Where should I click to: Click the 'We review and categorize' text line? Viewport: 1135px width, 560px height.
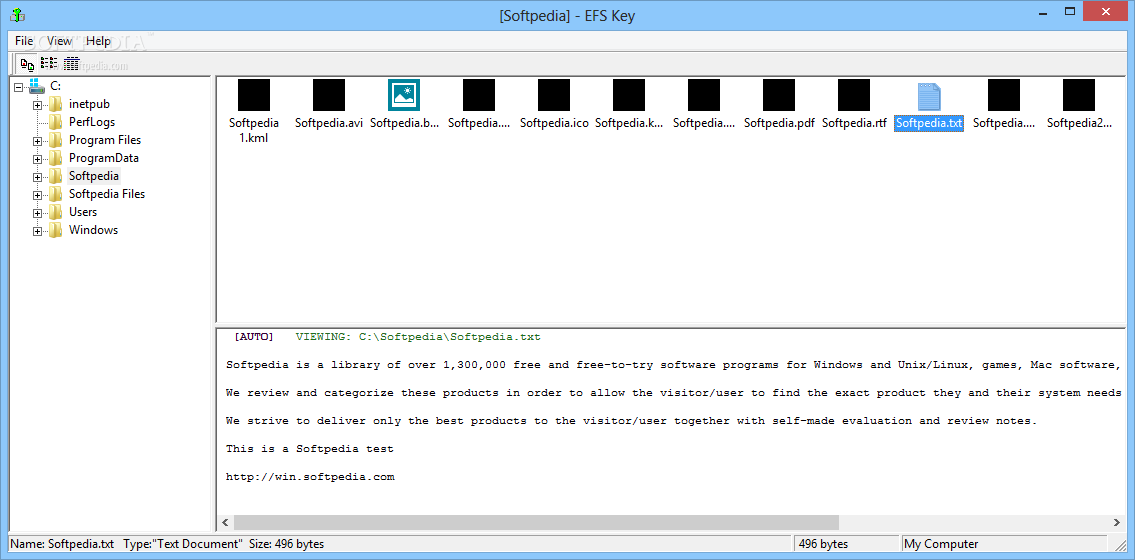click(674, 393)
